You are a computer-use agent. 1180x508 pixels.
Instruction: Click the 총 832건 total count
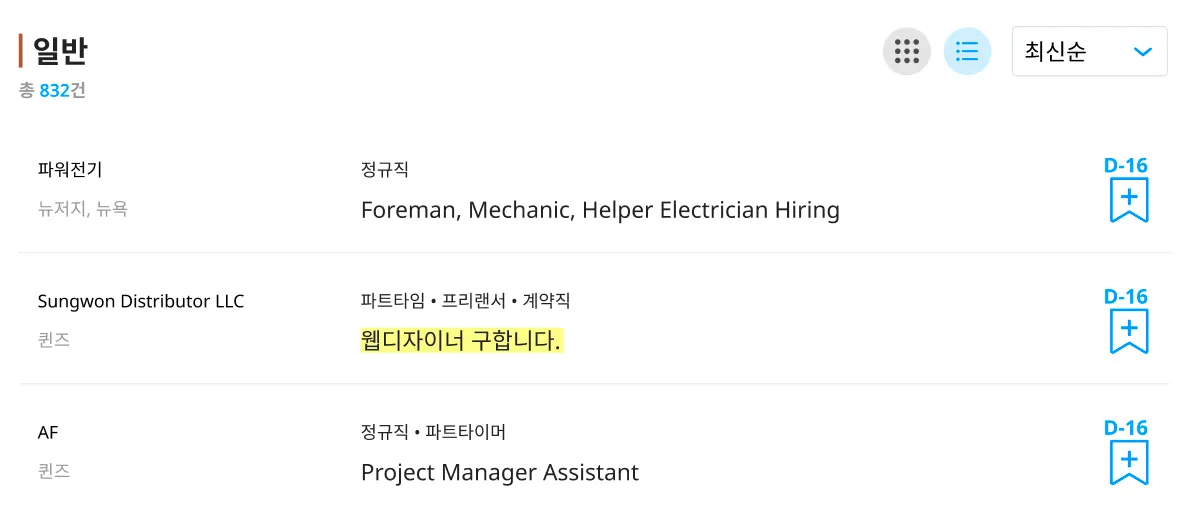point(52,90)
